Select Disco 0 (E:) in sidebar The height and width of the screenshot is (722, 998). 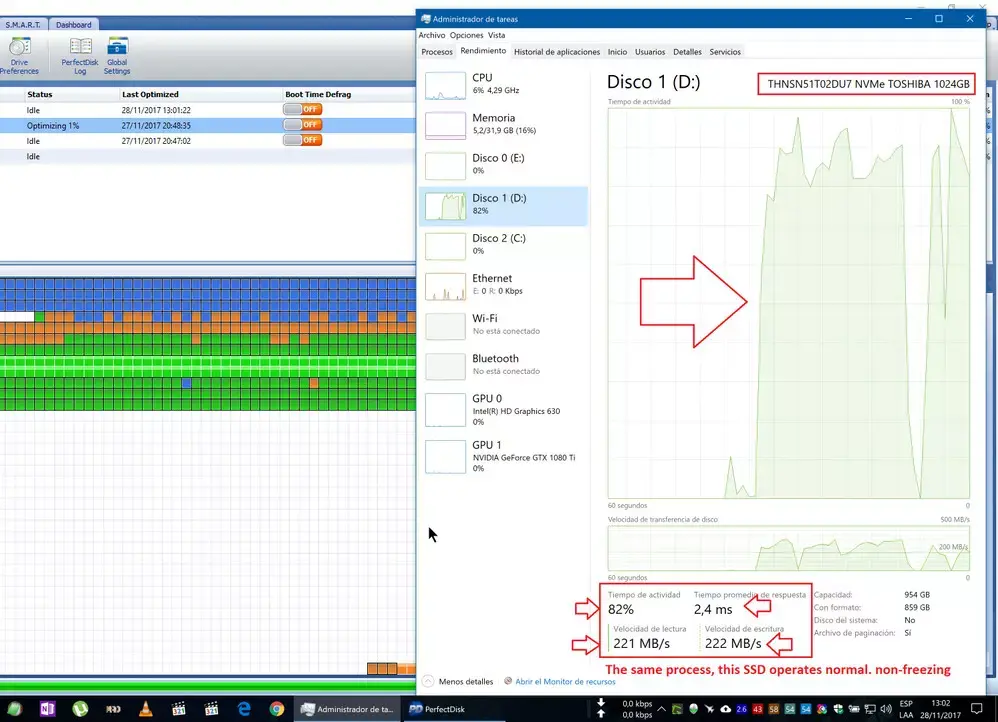pos(503,165)
